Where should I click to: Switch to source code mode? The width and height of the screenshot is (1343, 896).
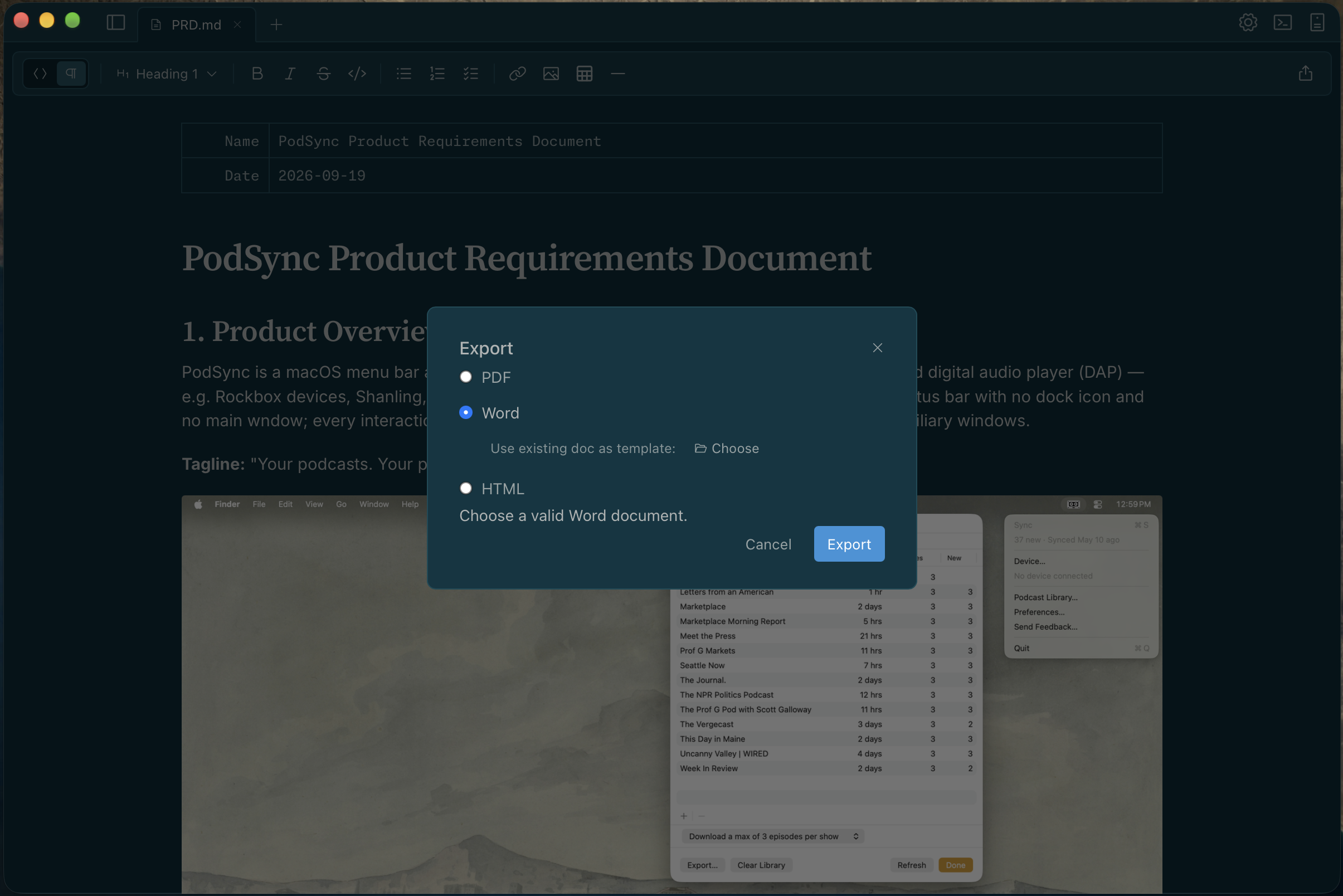click(40, 73)
